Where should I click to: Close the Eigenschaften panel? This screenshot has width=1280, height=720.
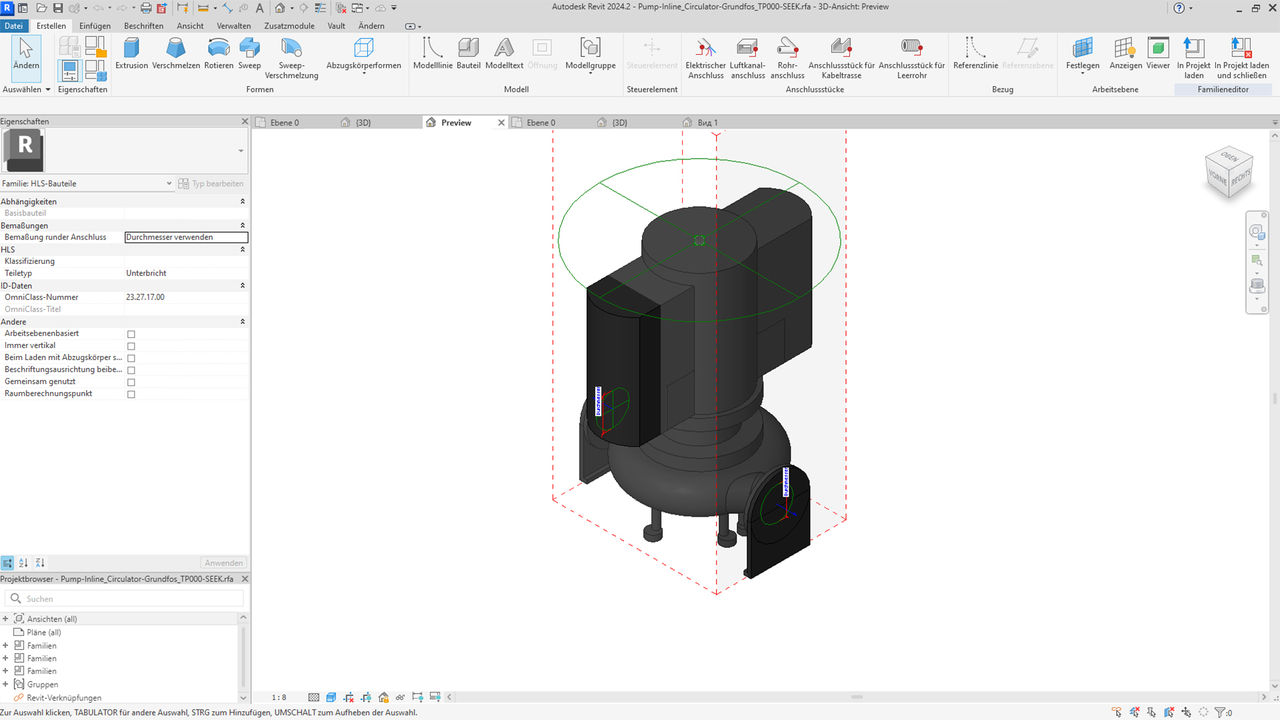244,121
